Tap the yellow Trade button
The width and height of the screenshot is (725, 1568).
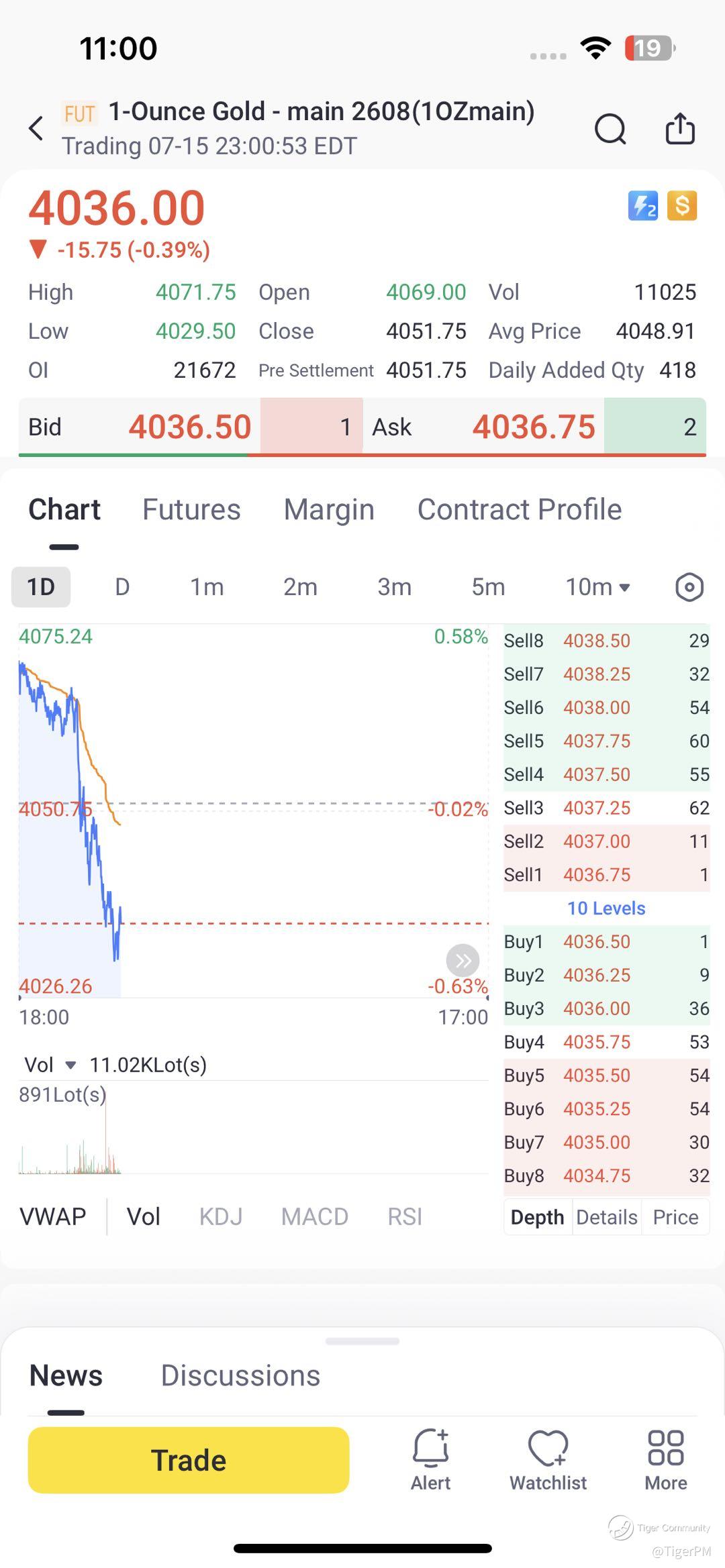[x=189, y=1460]
